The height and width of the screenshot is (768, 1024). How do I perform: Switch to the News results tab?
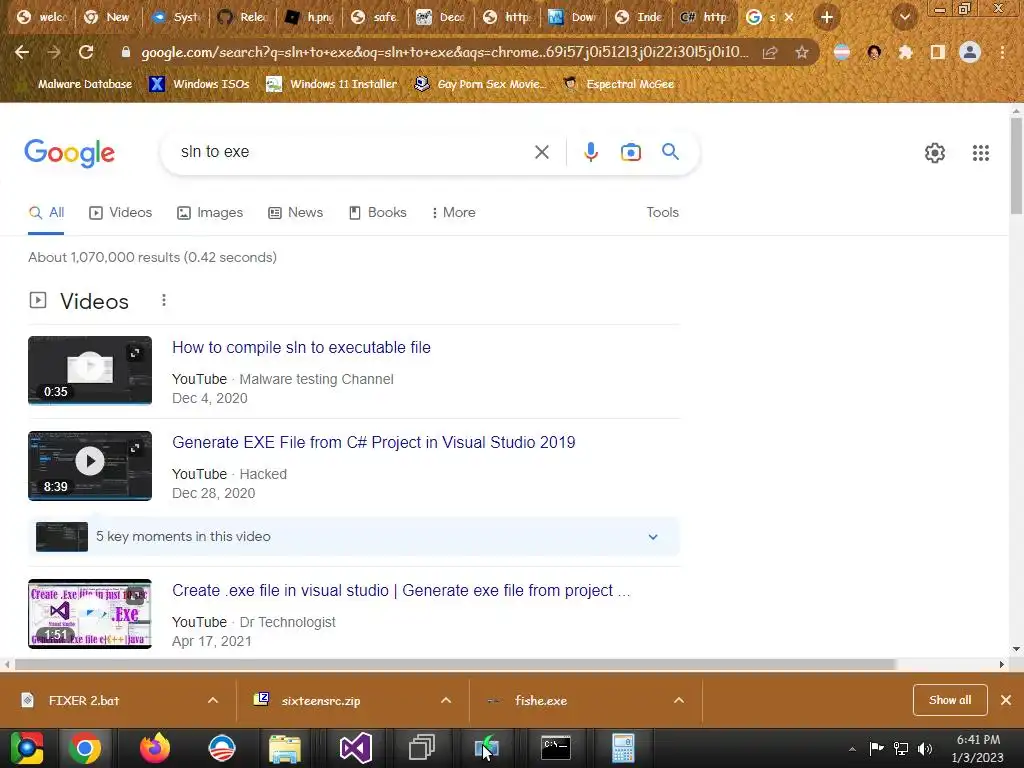pos(296,212)
